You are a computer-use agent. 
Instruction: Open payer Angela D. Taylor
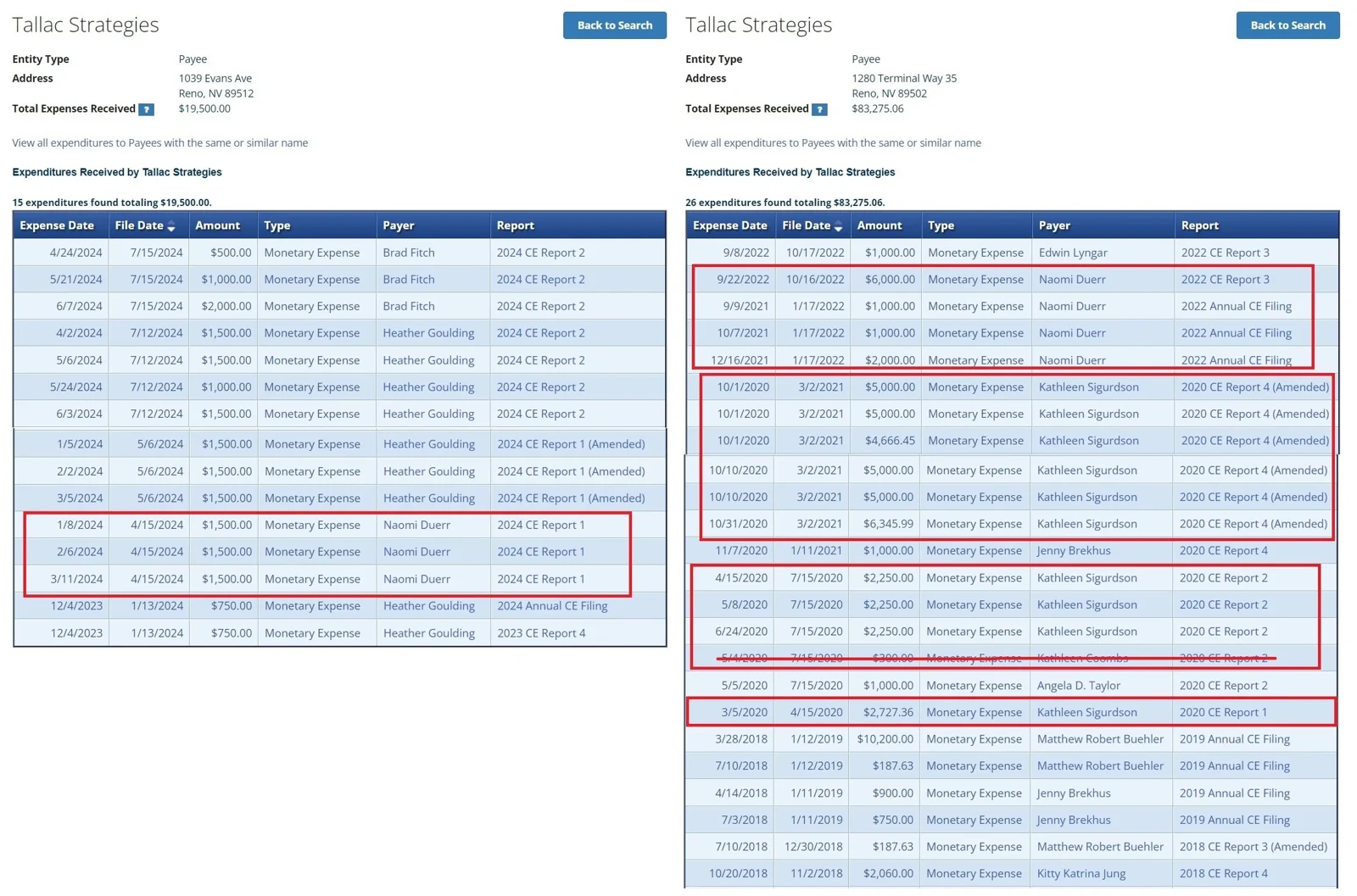(x=1079, y=686)
